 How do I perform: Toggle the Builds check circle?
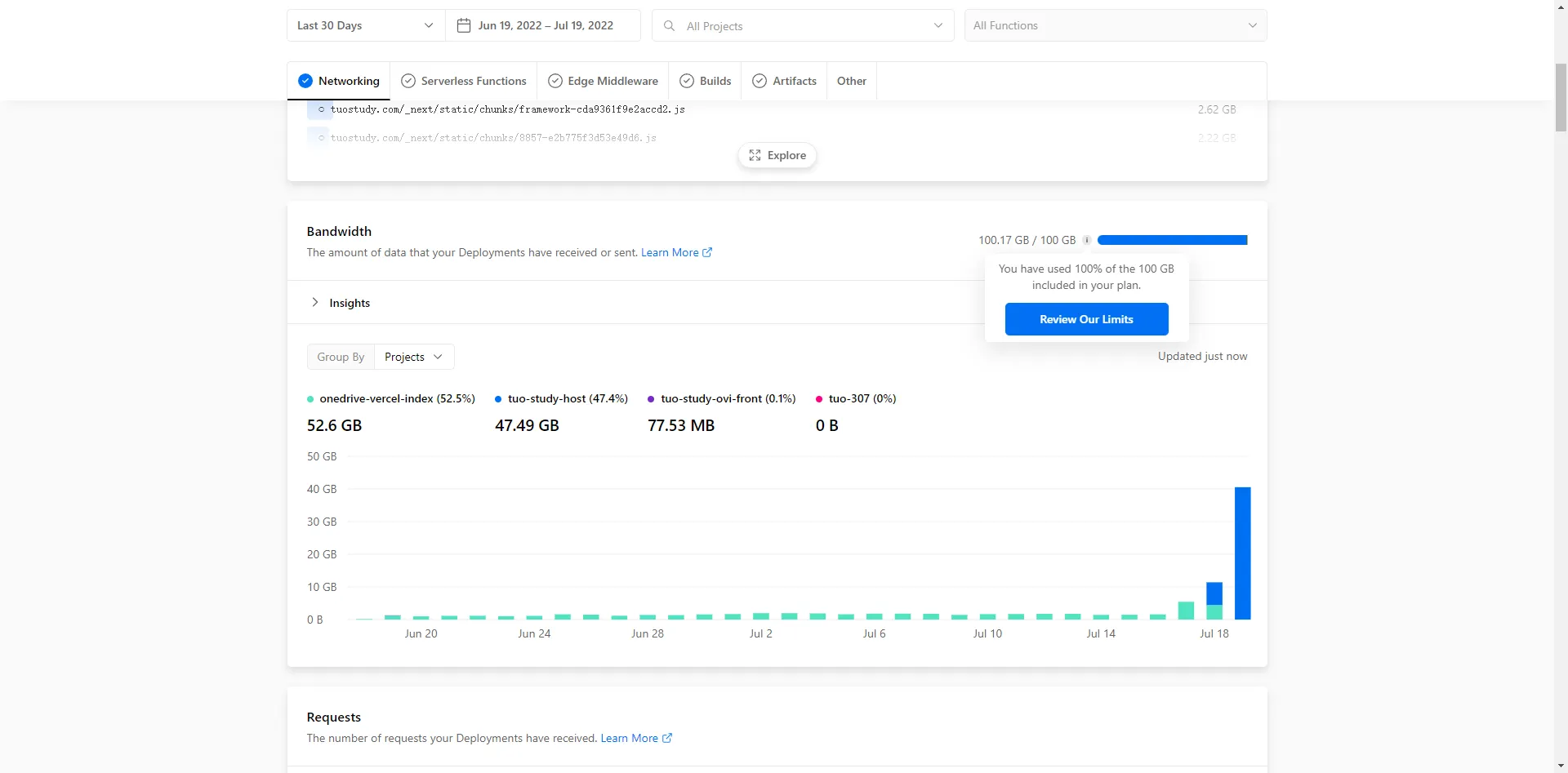687,81
